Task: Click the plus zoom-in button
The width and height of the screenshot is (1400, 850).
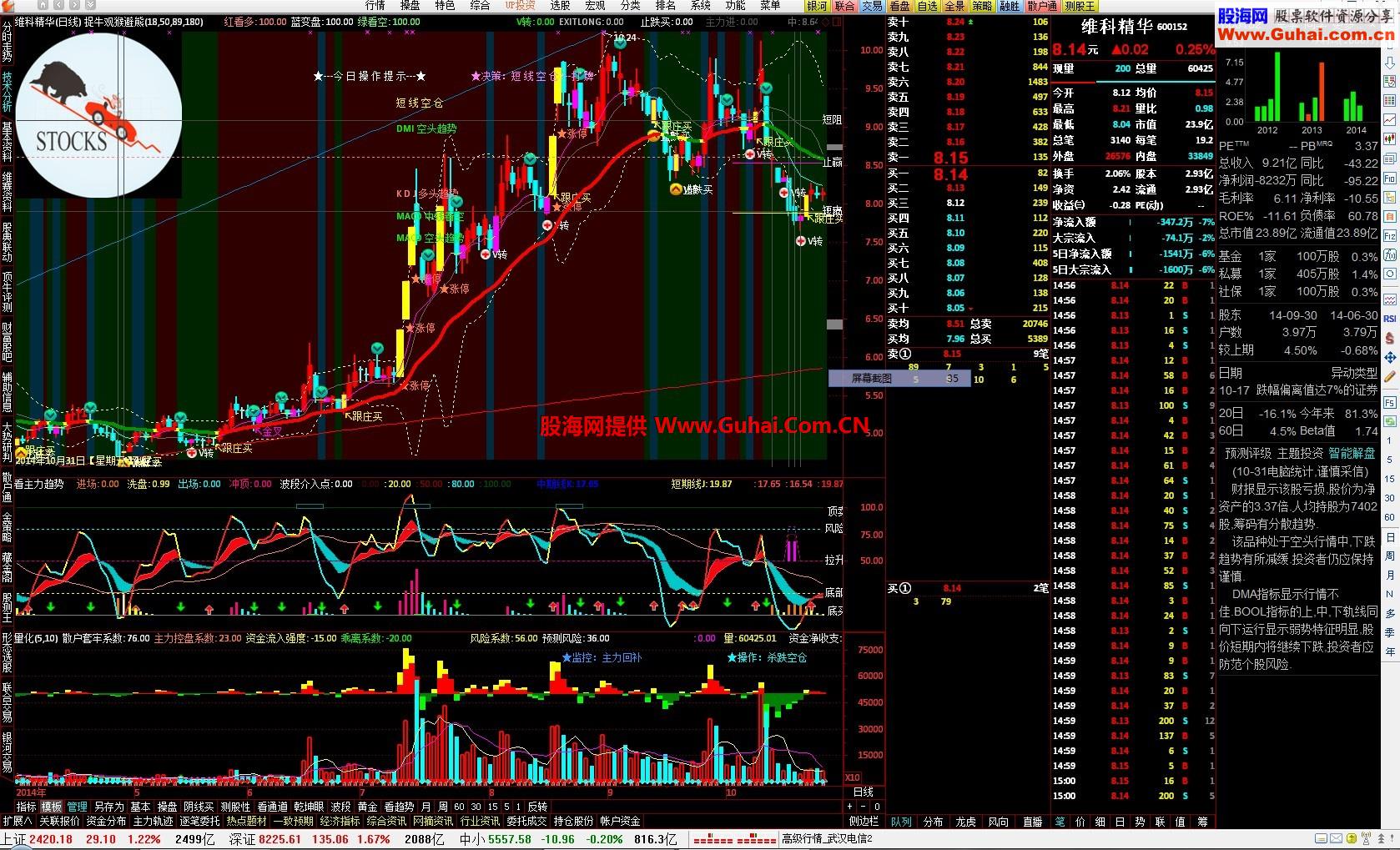Action: click(850, 807)
